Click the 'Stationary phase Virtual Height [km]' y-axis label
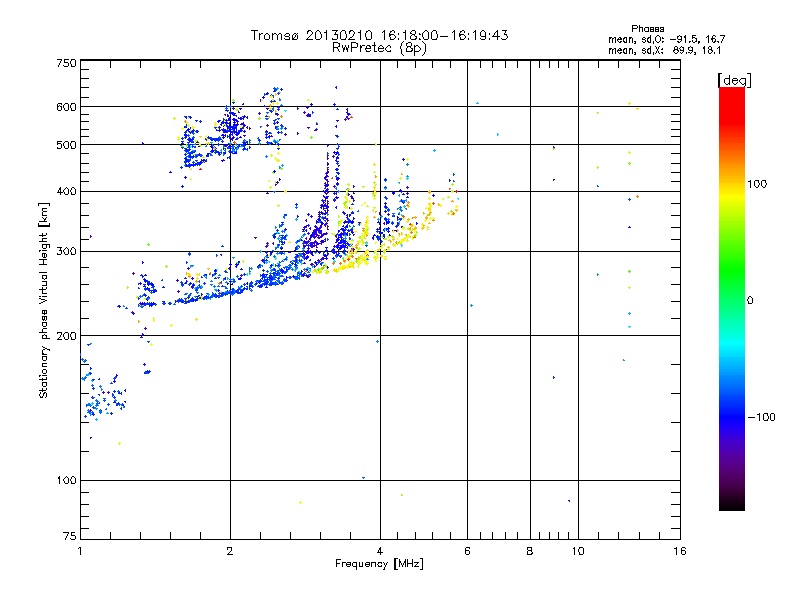The width and height of the screenshot is (800, 600). [43, 300]
